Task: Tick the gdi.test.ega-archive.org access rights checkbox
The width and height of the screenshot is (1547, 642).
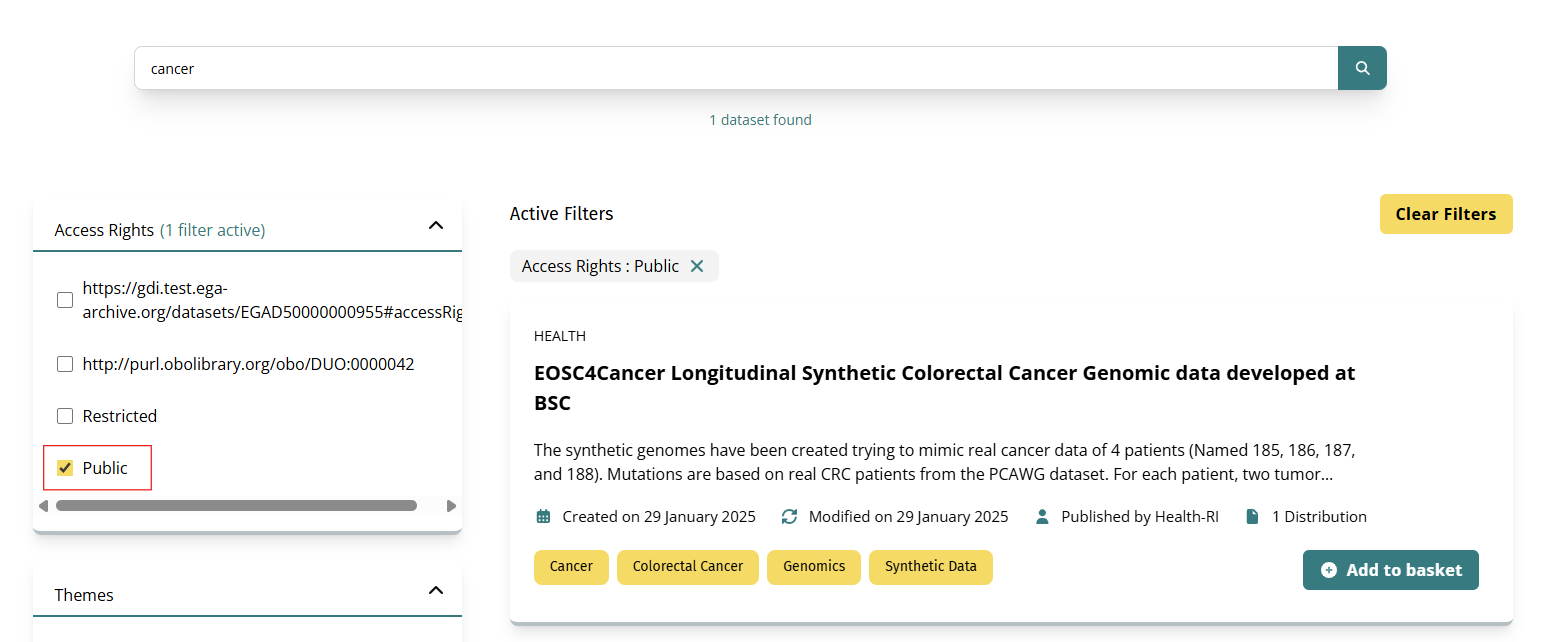Action: click(65, 300)
